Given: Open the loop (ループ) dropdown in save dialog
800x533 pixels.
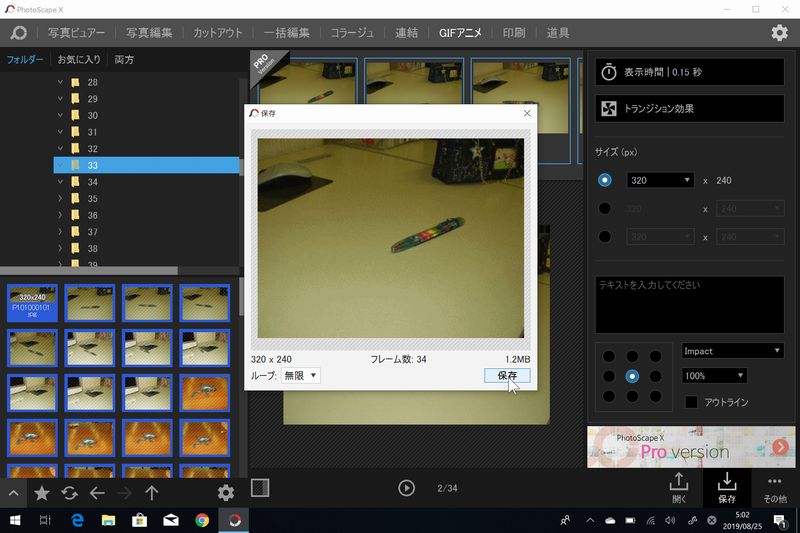Looking at the screenshot, I should [300, 375].
